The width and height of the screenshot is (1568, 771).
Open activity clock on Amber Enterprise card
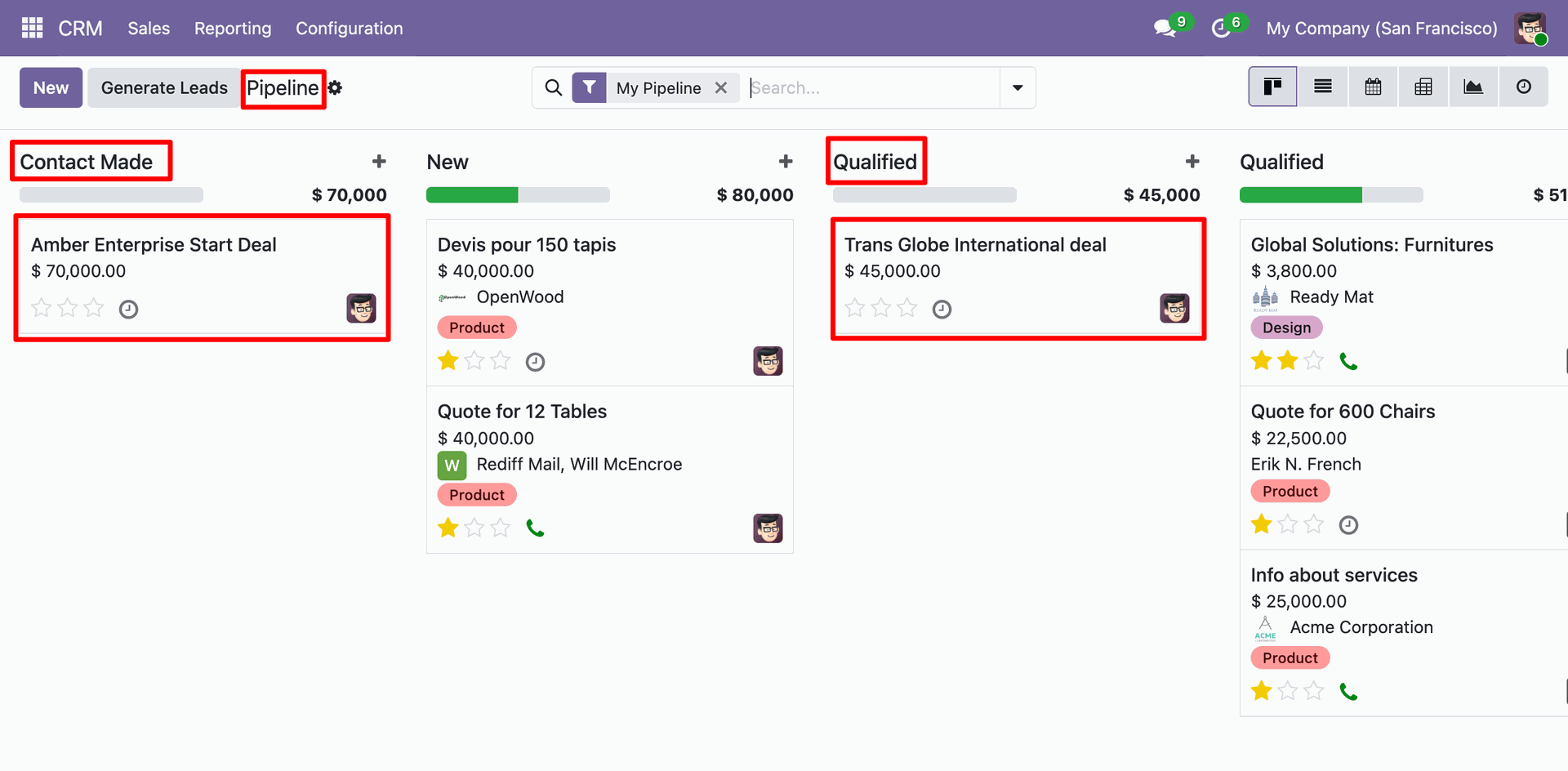click(x=128, y=310)
